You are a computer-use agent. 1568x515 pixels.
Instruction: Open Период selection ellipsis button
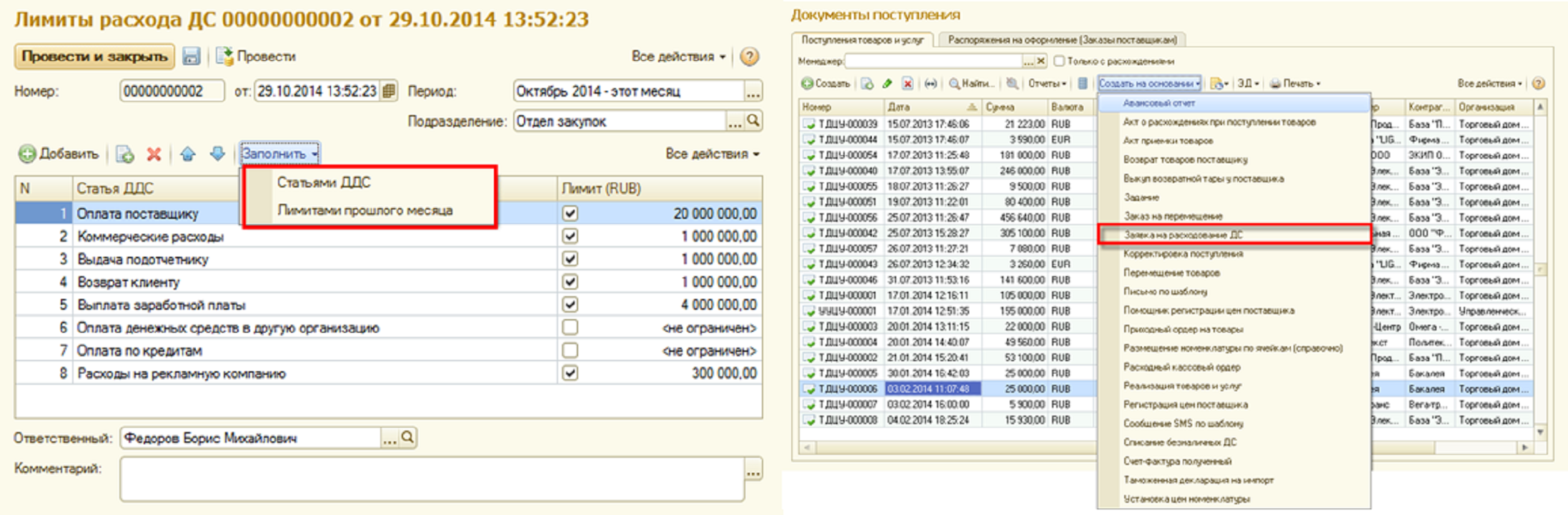click(753, 92)
